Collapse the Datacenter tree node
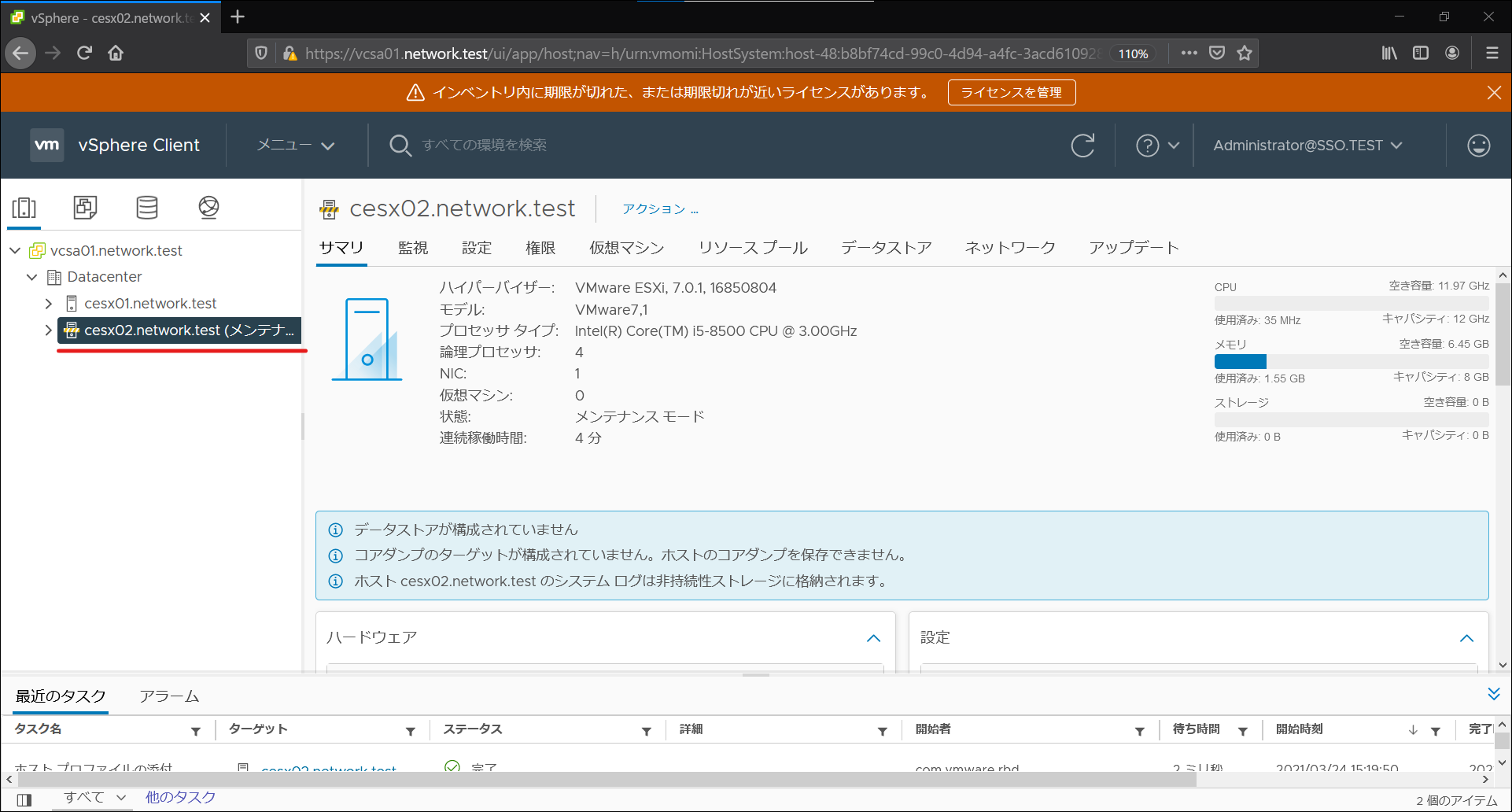 pos(31,277)
